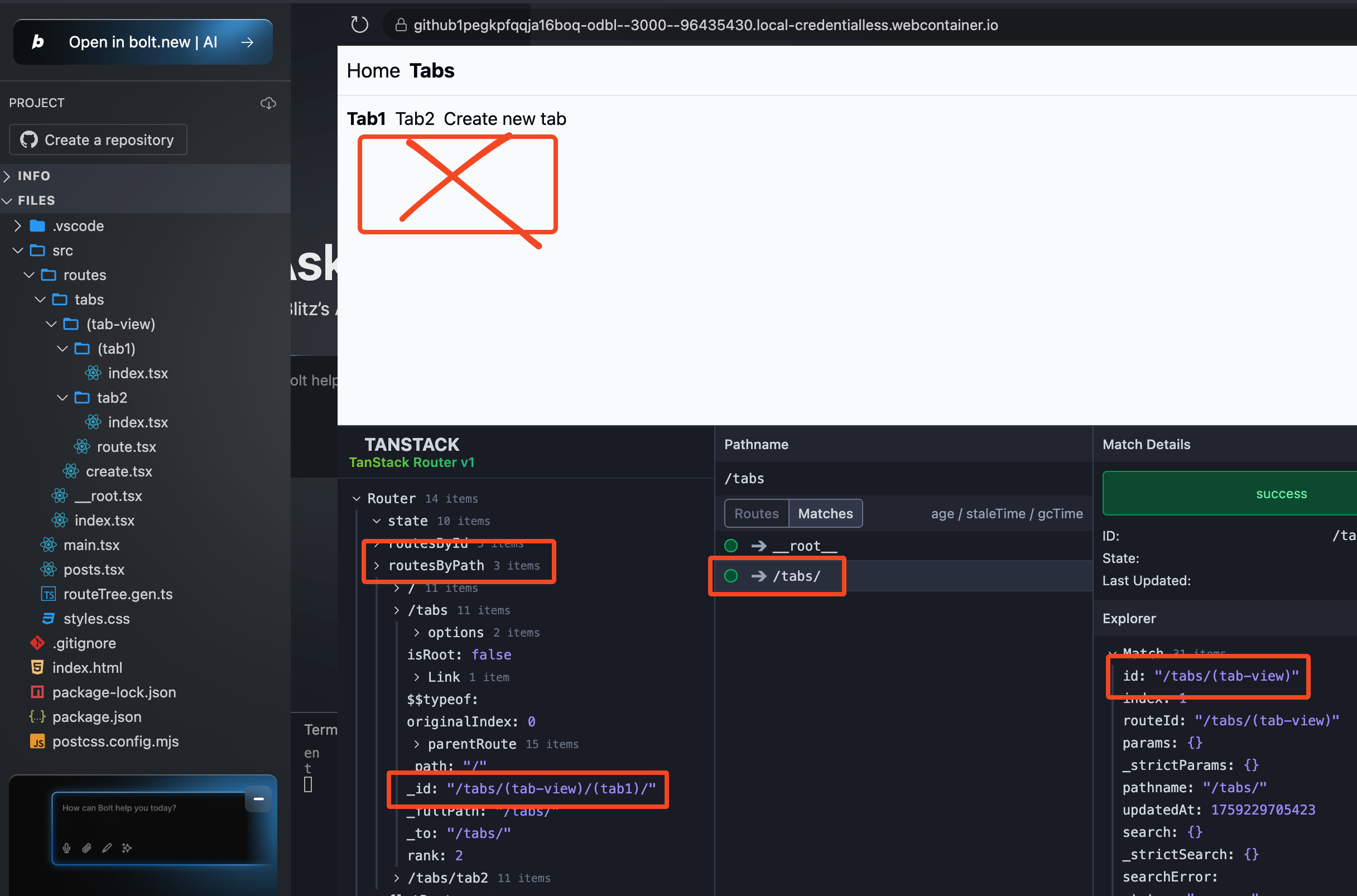This screenshot has width=1357, height=896.
Task: Click Create a repository button
Action: coord(98,140)
